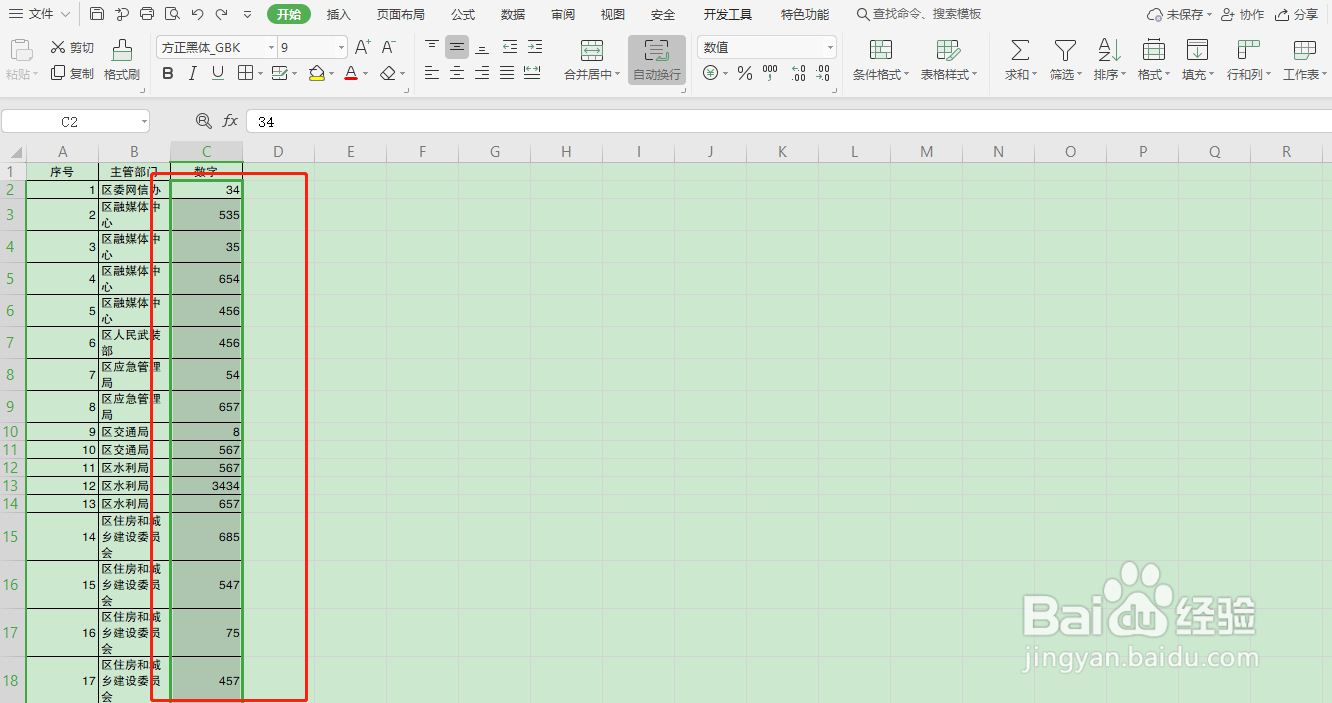1332x703 pixels.
Task: Click the 未保存 unsaved status button
Action: (x=1179, y=14)
